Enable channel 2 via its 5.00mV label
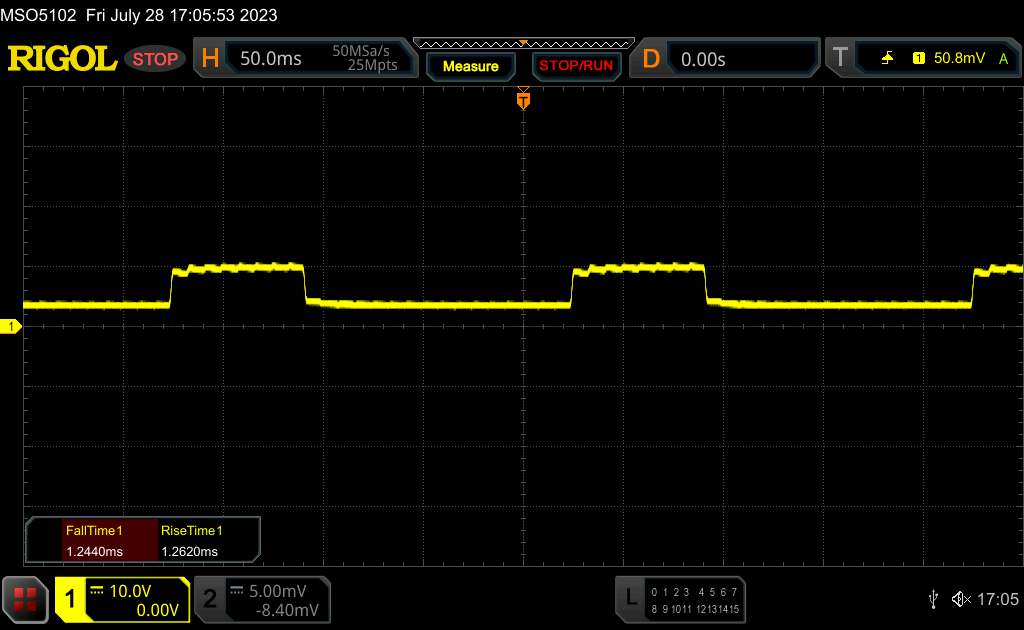1024x630 pixels. tap(263, 599)
